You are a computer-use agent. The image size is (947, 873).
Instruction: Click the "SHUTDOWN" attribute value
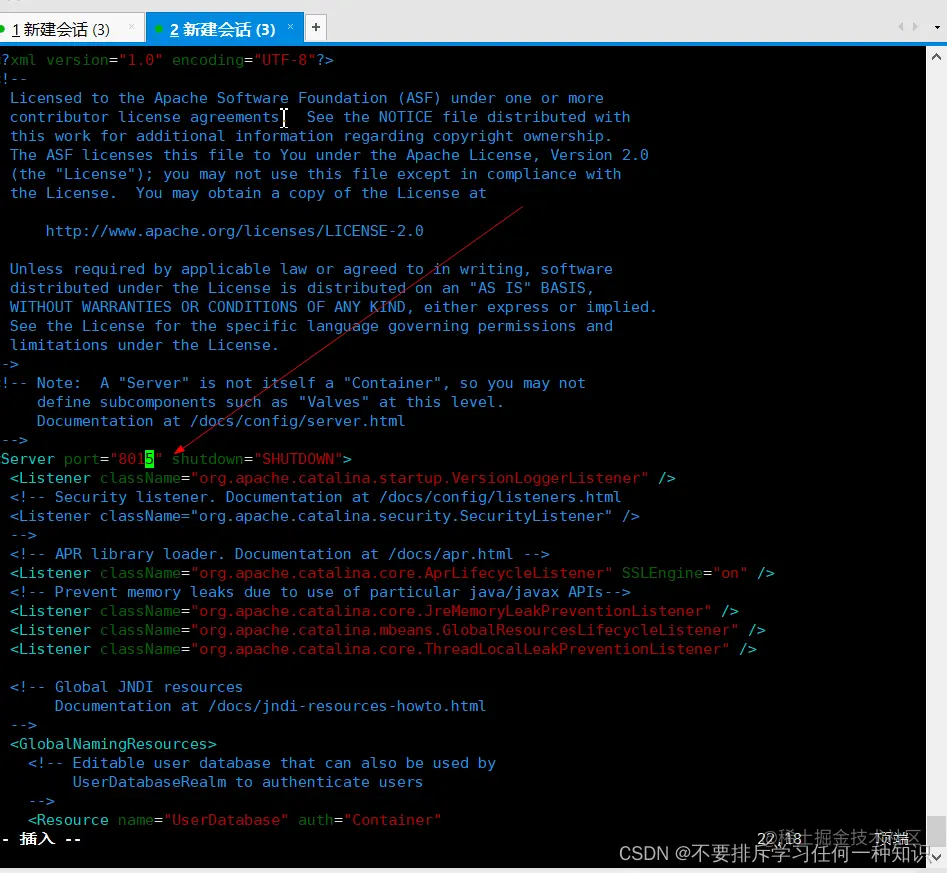point(298,459)
